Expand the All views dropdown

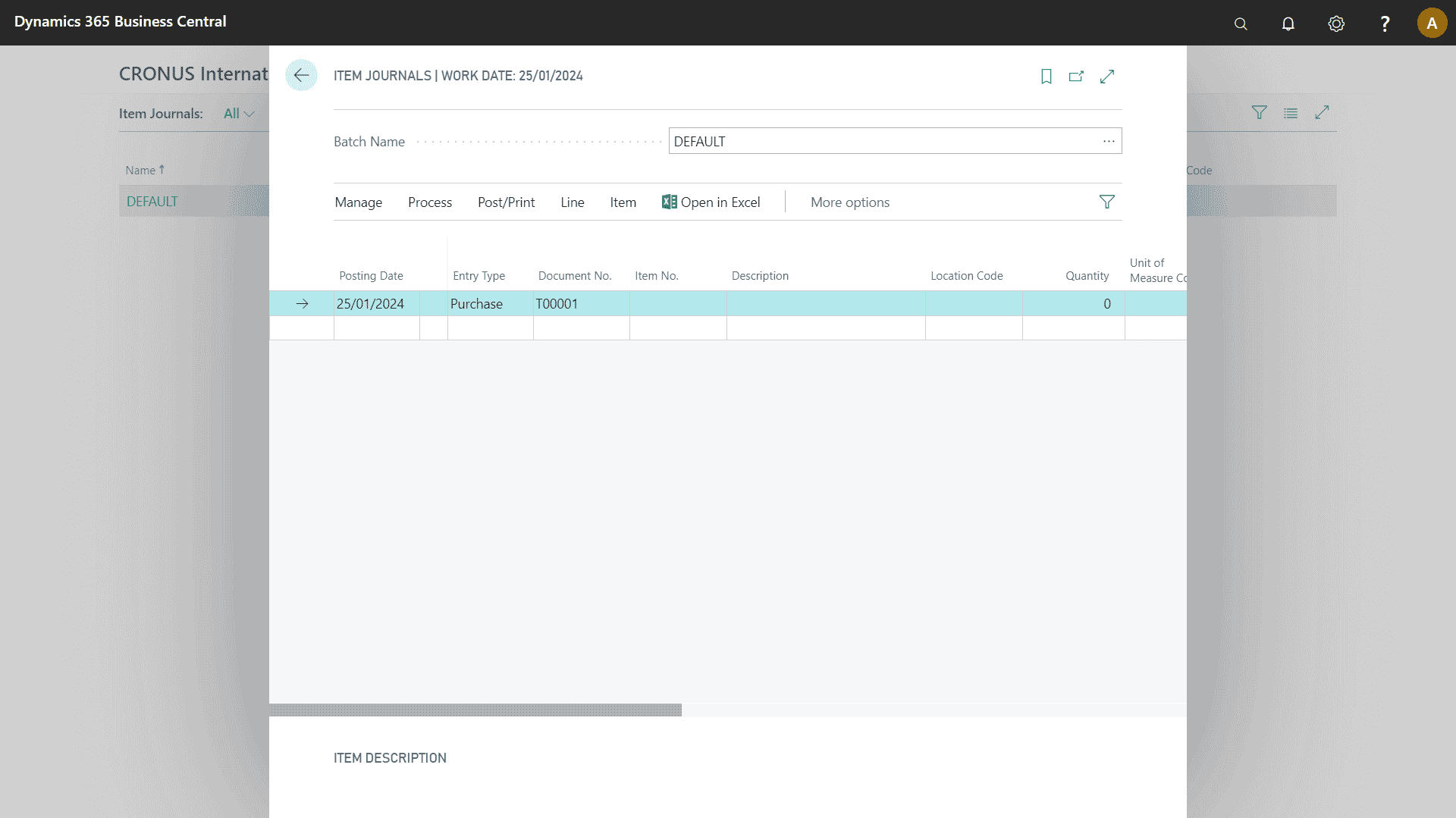[239, 114]
